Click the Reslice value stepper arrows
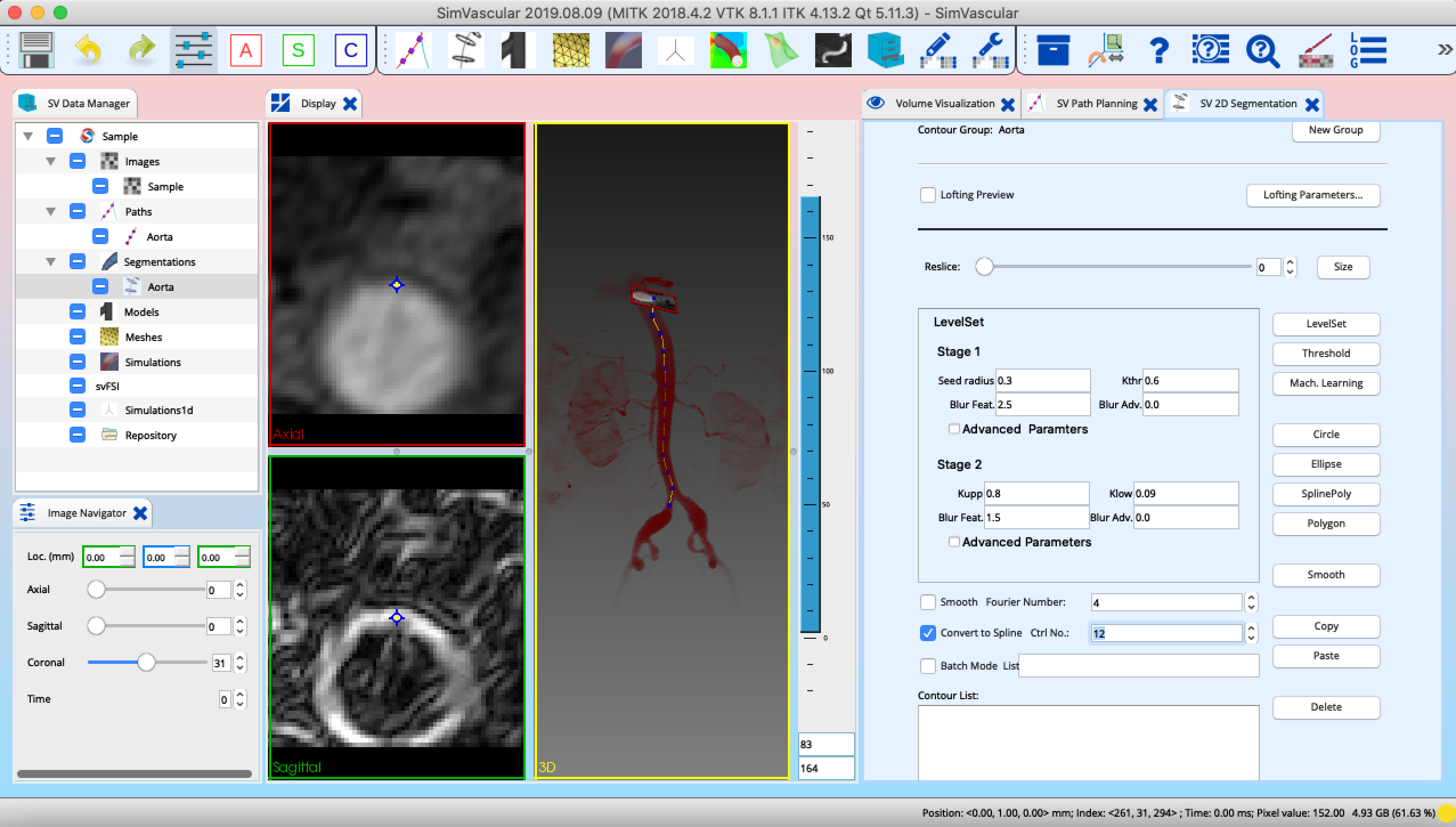Image resolution: width=1456 pixels, height=827 pixels. (x=1290, y=267)
